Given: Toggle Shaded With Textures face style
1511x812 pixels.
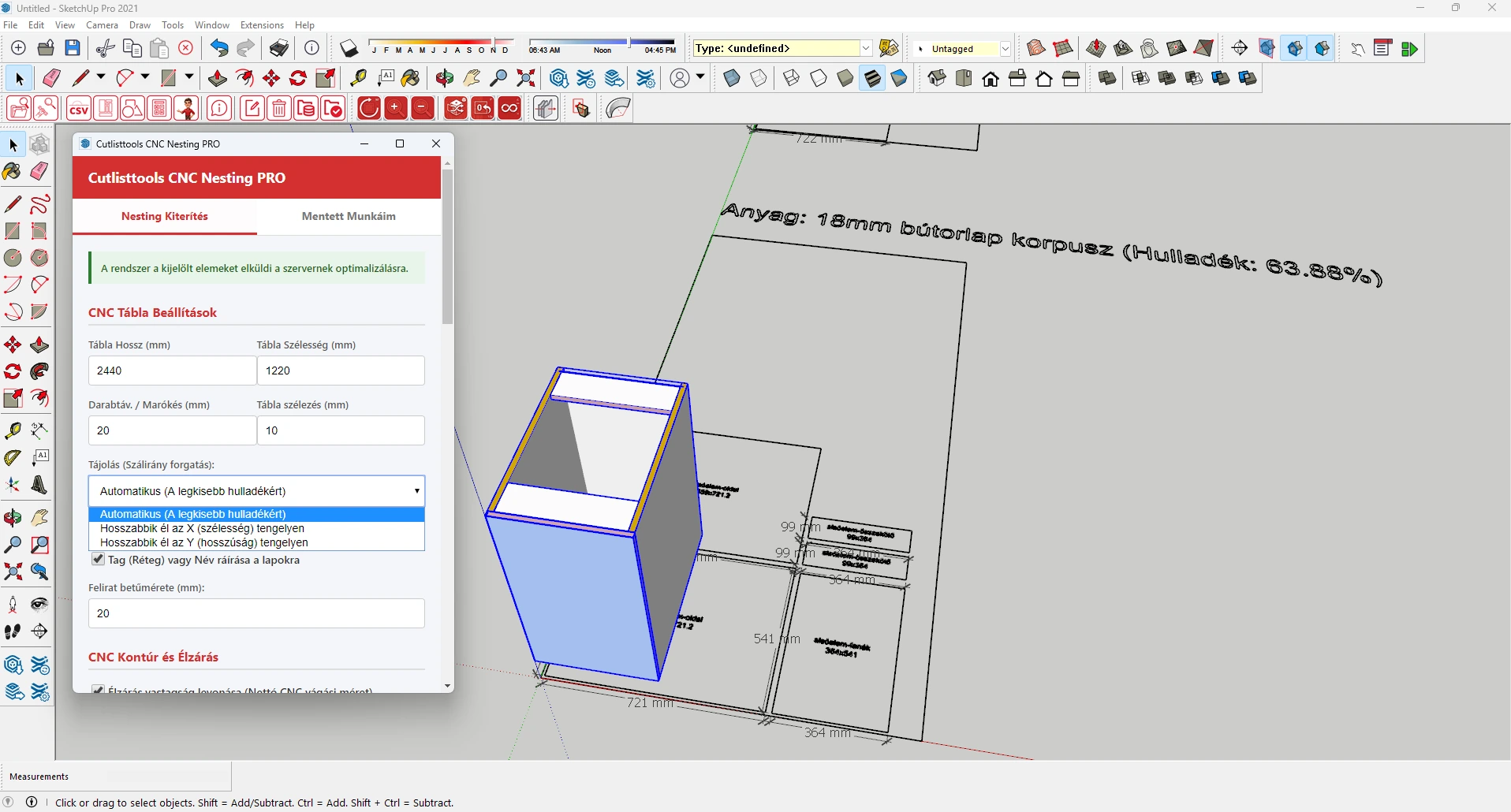Looking at the screenshot, I should coord(872,78).
